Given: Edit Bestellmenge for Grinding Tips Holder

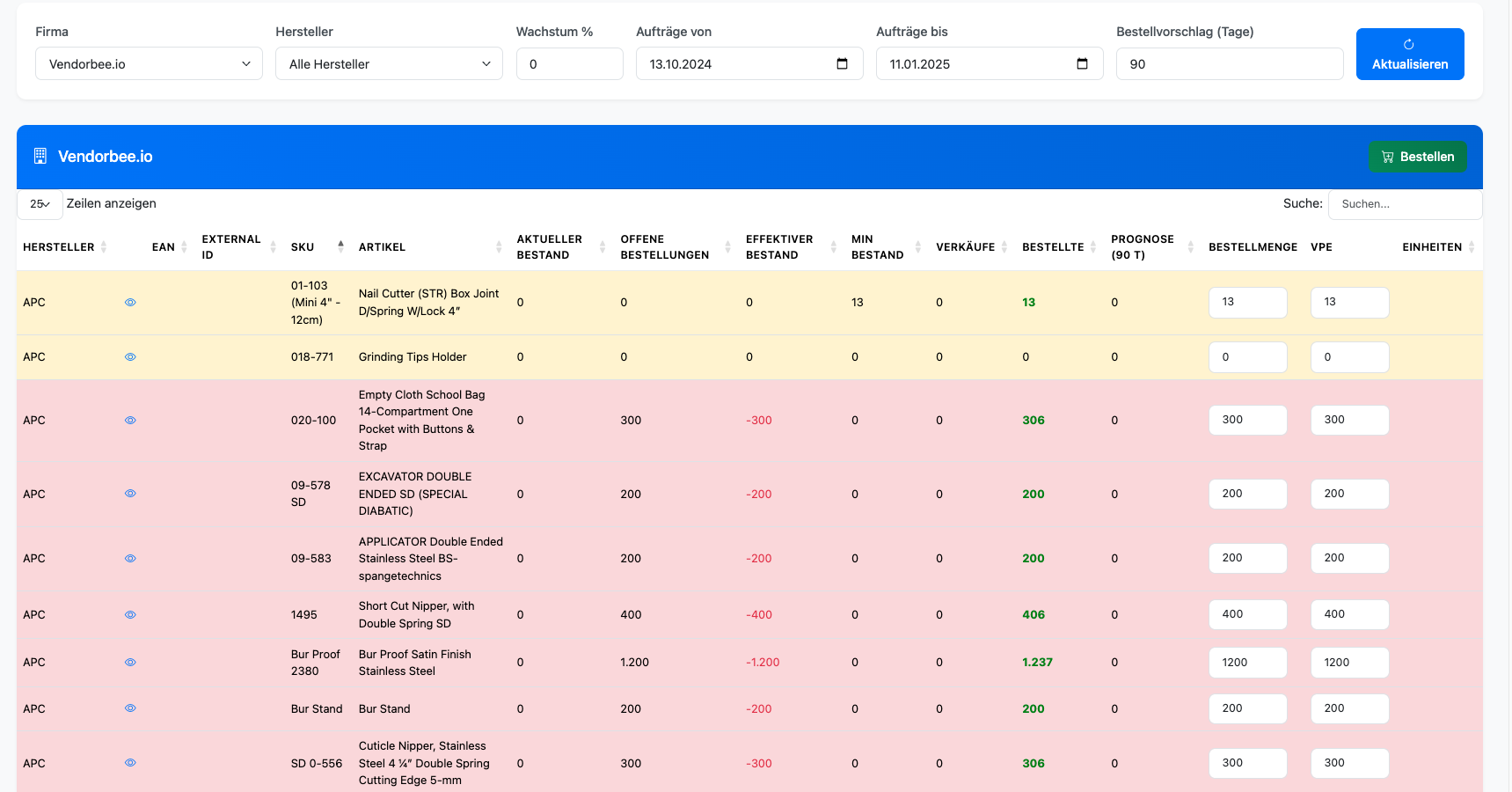Looking at the screenshot, I should click(1247, 357).
